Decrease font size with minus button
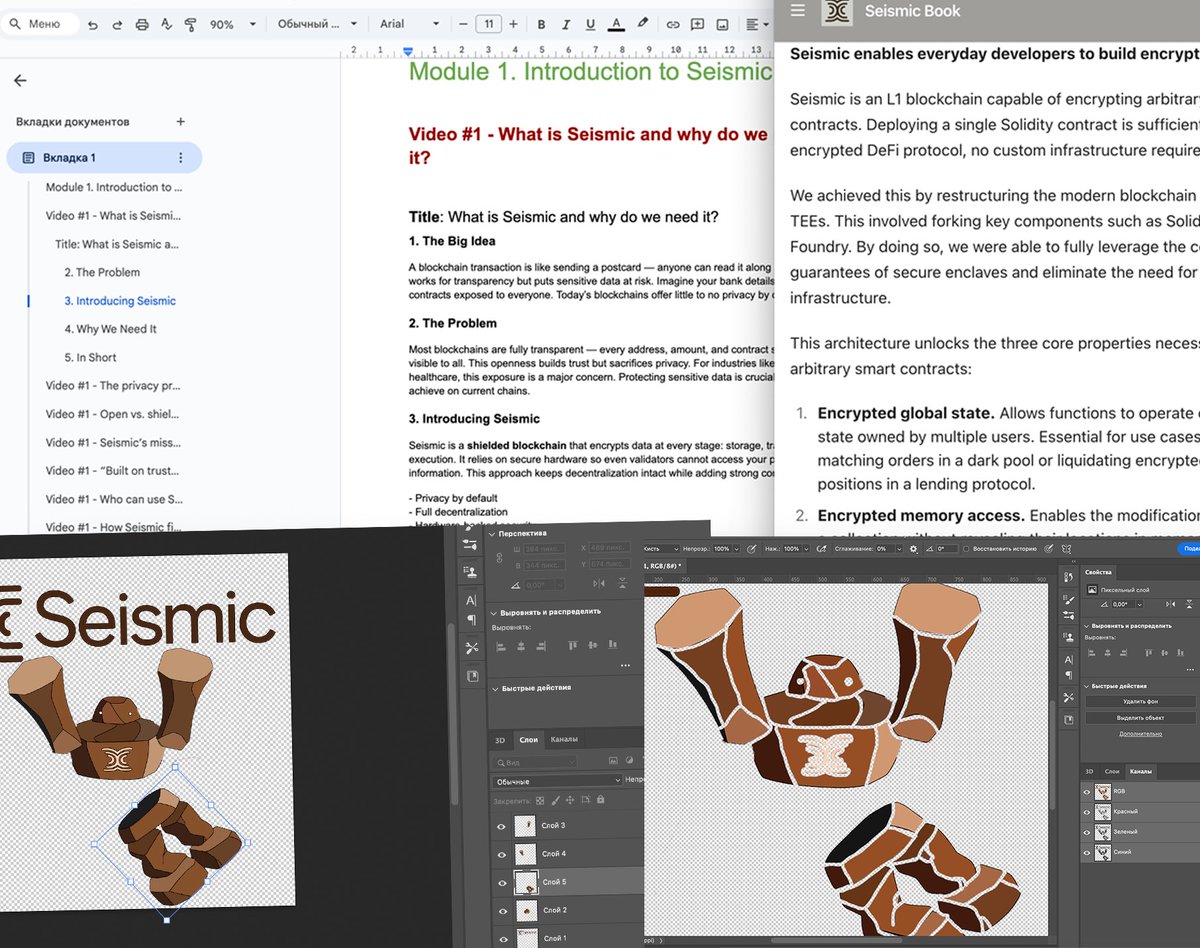Screen dimensions: 1200x948 coord(463,24)
